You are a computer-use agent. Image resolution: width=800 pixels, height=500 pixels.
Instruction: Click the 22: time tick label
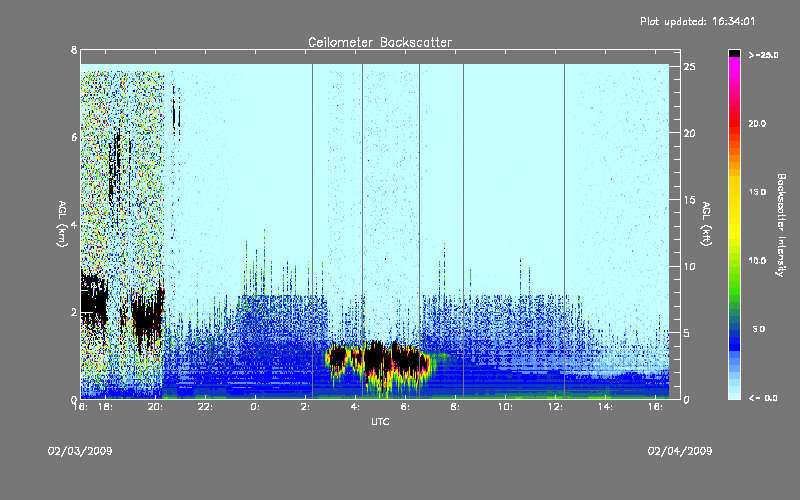coord(205,407)
